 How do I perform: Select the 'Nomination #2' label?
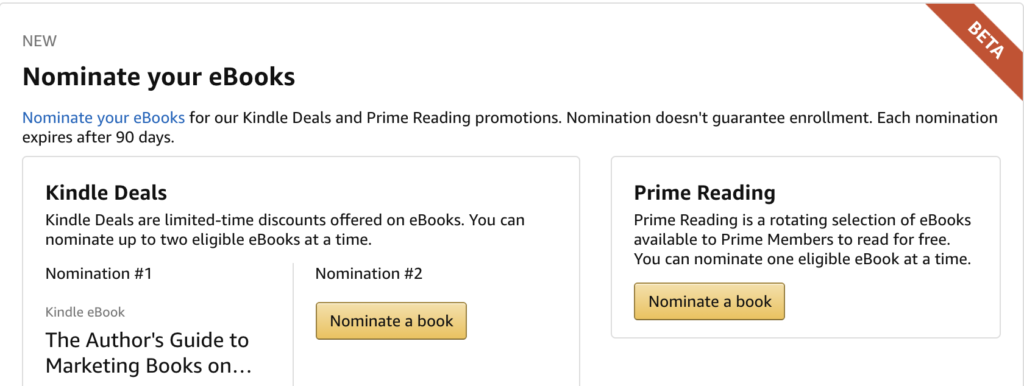(369, 273)
